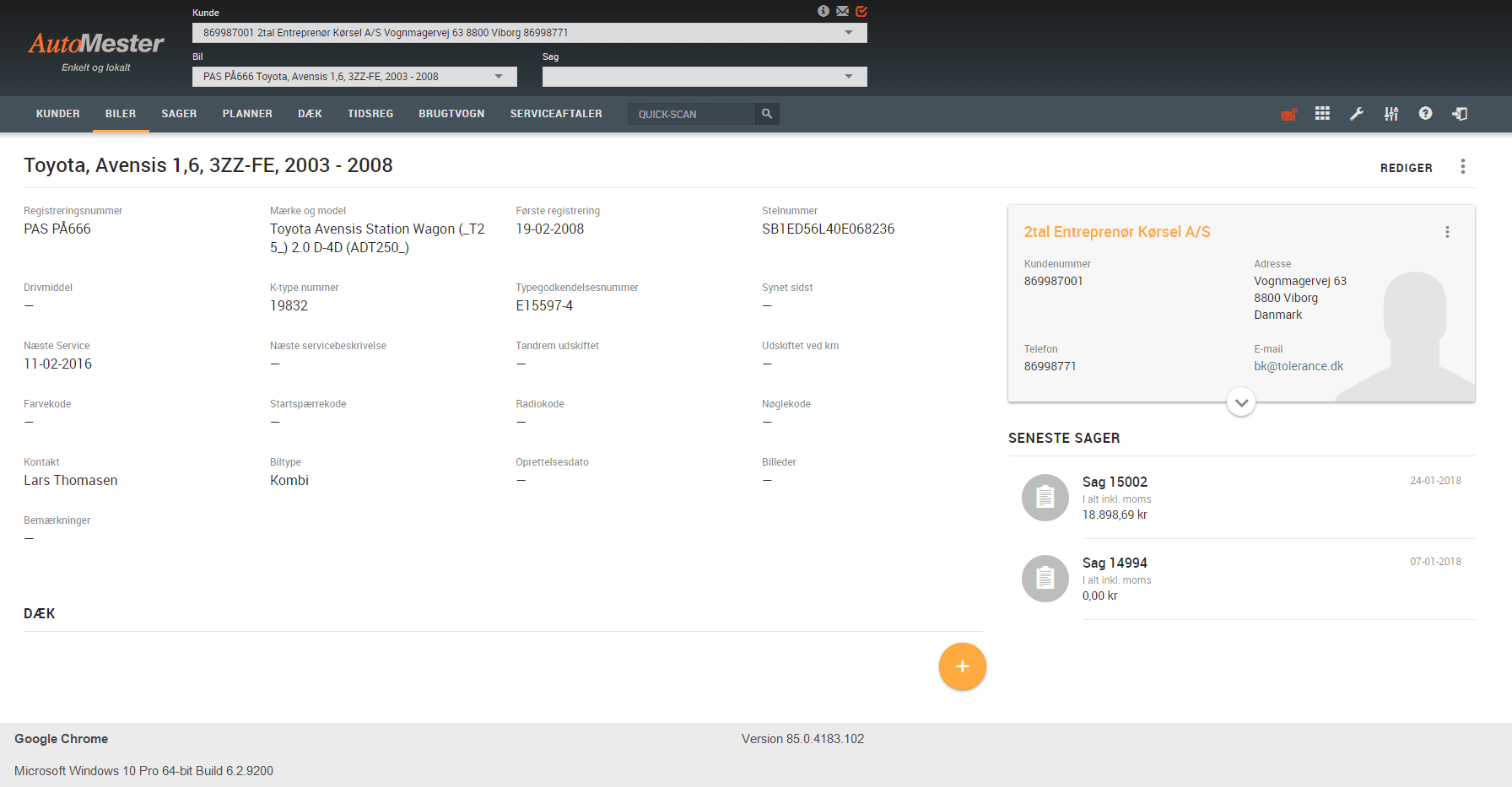Click into the QUICK-SCAN input field
The height and width of the screenshot is (787, 1512).
pos(692,114)
